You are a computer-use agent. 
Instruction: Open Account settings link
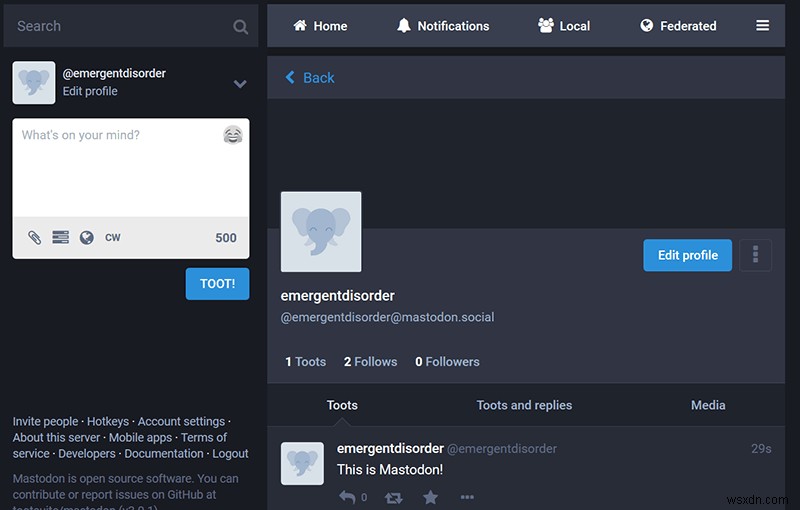[x=181, y=421]
